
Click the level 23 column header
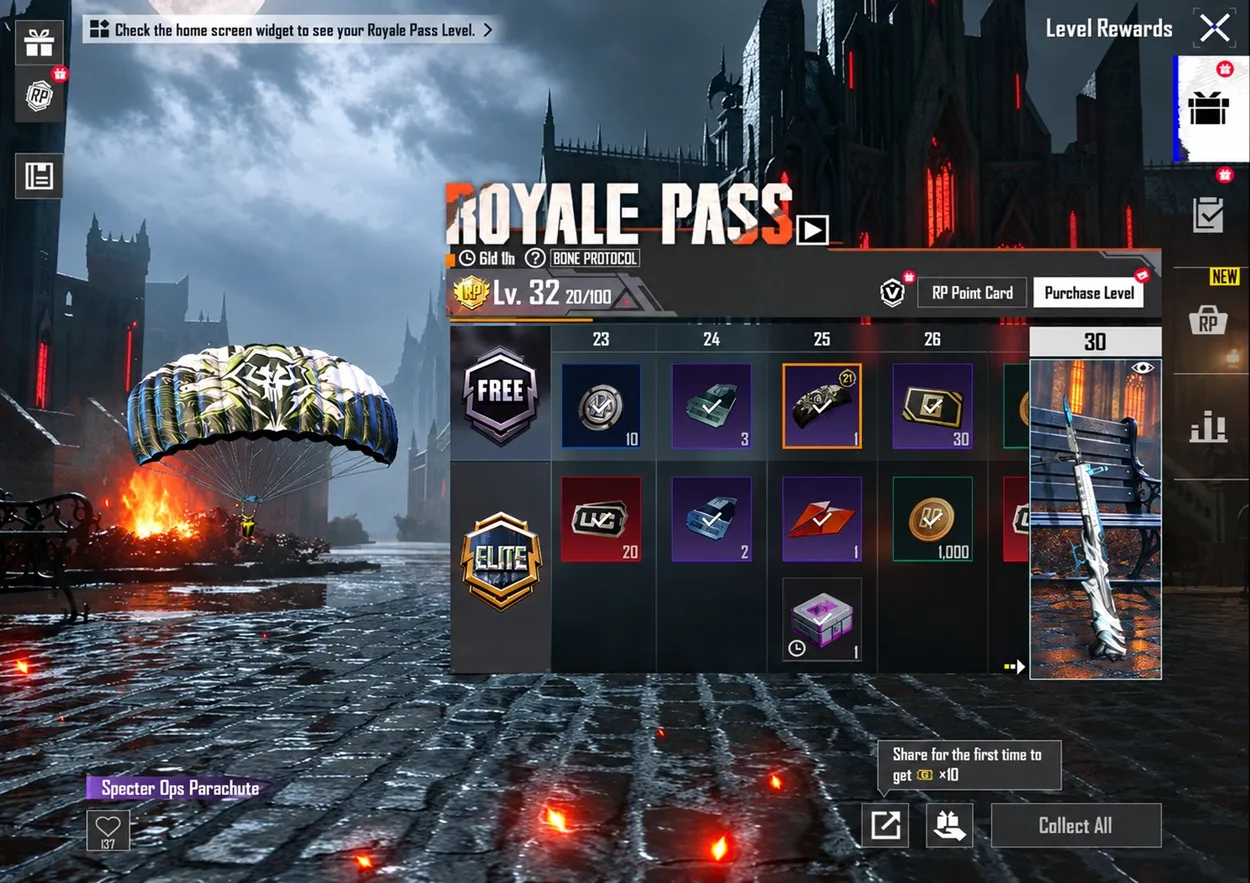coord(601,339)
